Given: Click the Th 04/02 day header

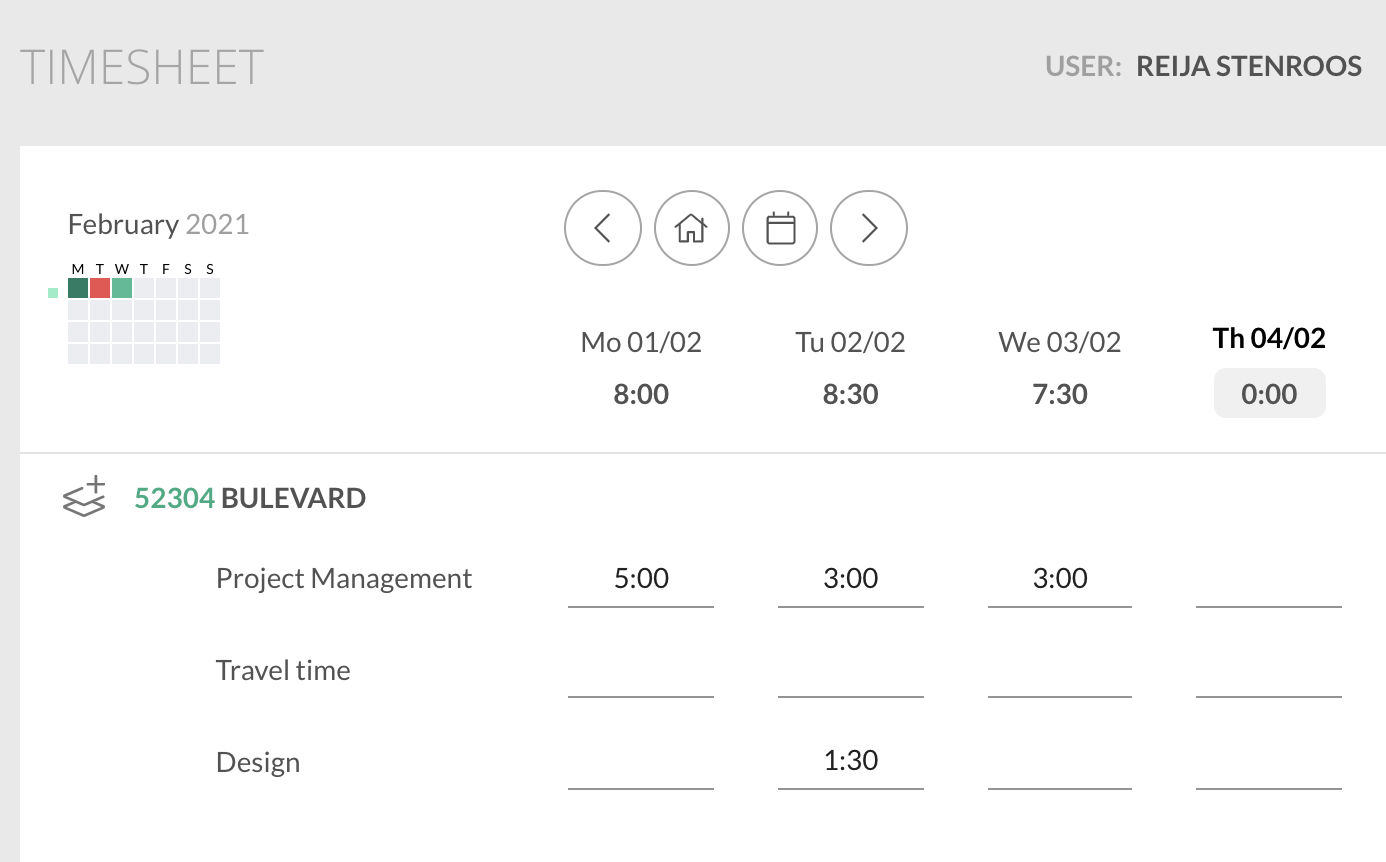Looking at the screenshot, I should tap(1269, 338).
